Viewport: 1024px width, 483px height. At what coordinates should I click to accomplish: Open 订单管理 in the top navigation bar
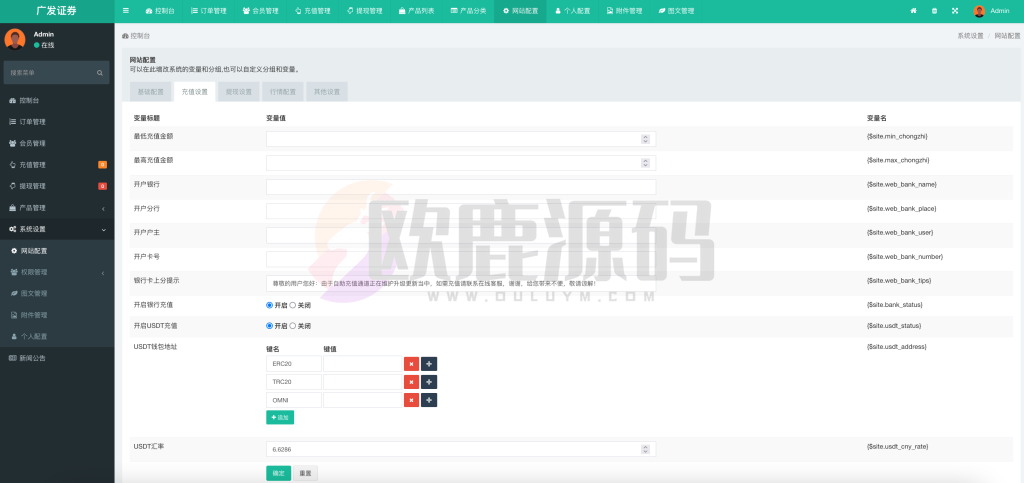209,11
